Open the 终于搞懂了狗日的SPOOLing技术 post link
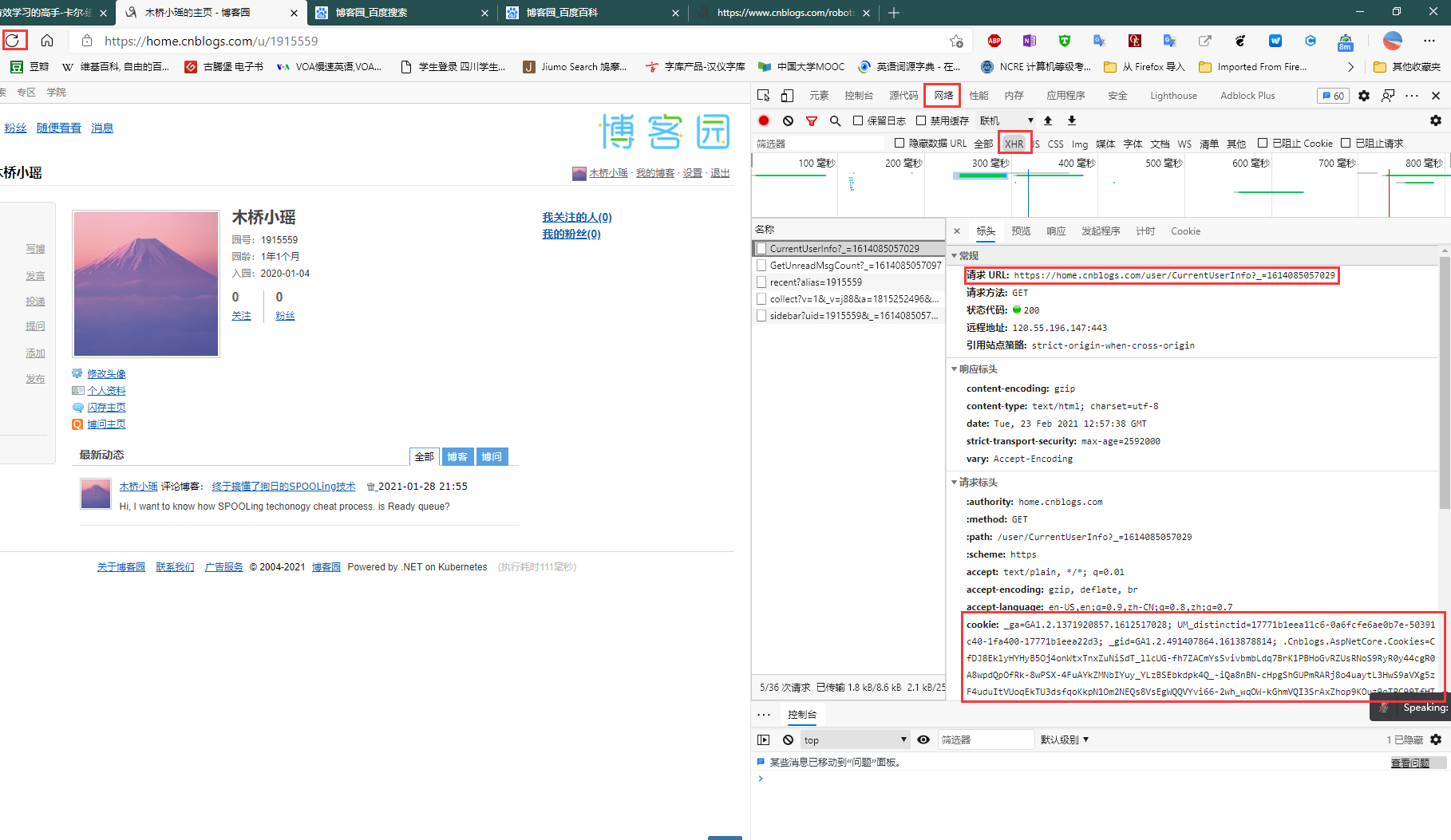Screen dimensions: 1451x840 [x=283, y=487]
